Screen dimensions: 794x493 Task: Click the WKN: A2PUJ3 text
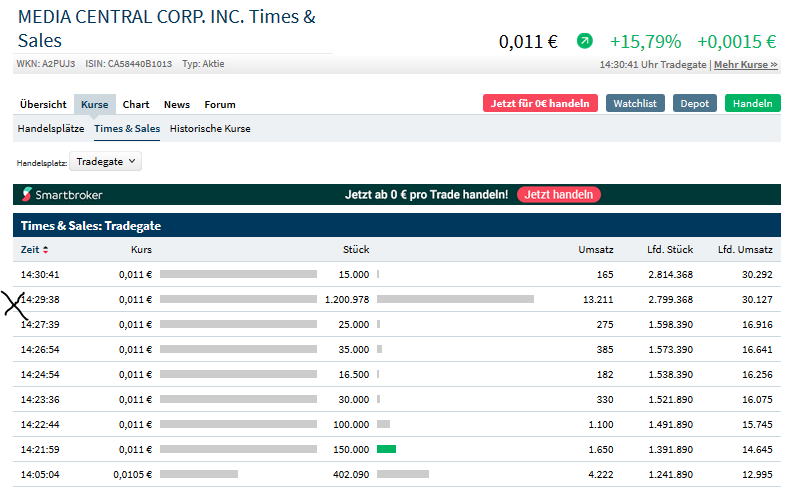click(46, 64)
